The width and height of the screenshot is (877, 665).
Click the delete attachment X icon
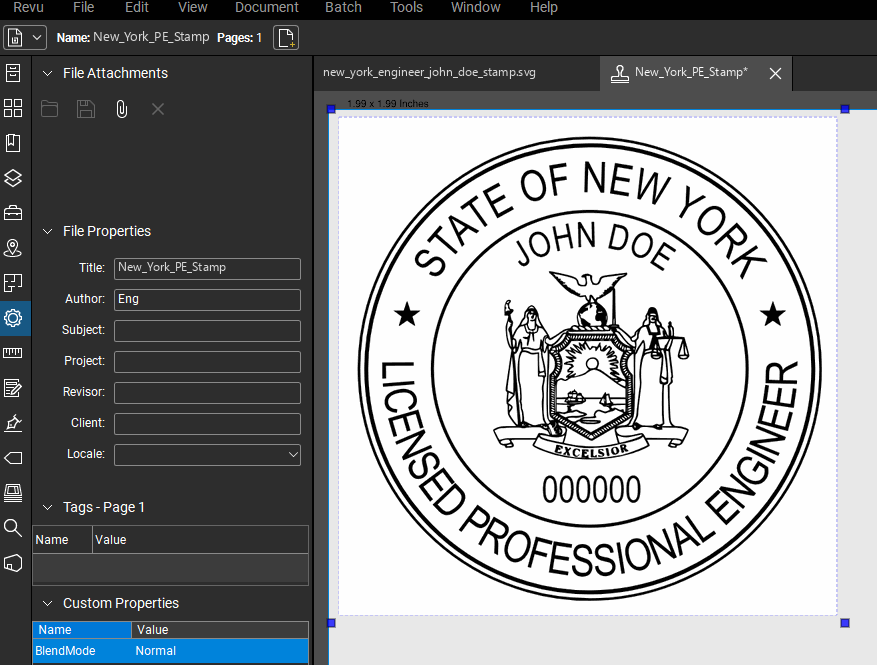158,109
